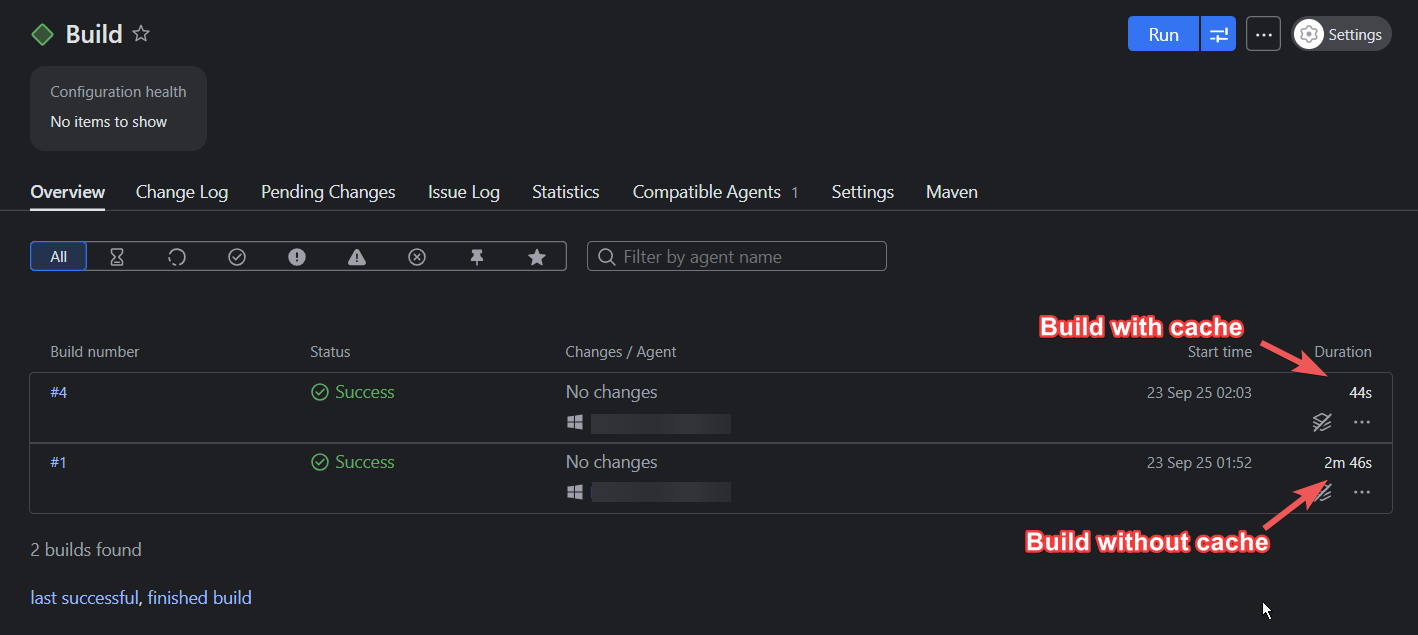Screen dimensions: 1418x635
Task: Toggle the pinned builds filter
Action: click(477, 257)
